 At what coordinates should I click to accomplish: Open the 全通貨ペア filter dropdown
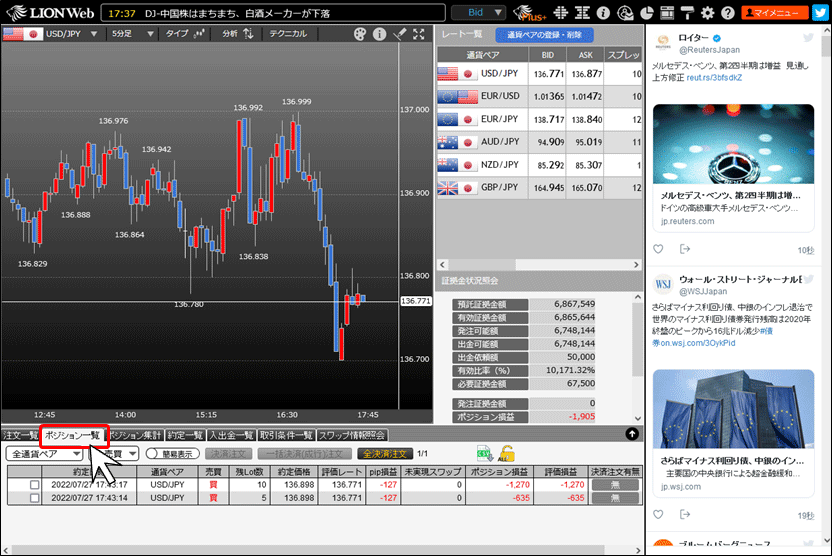[x=45, y=454]
